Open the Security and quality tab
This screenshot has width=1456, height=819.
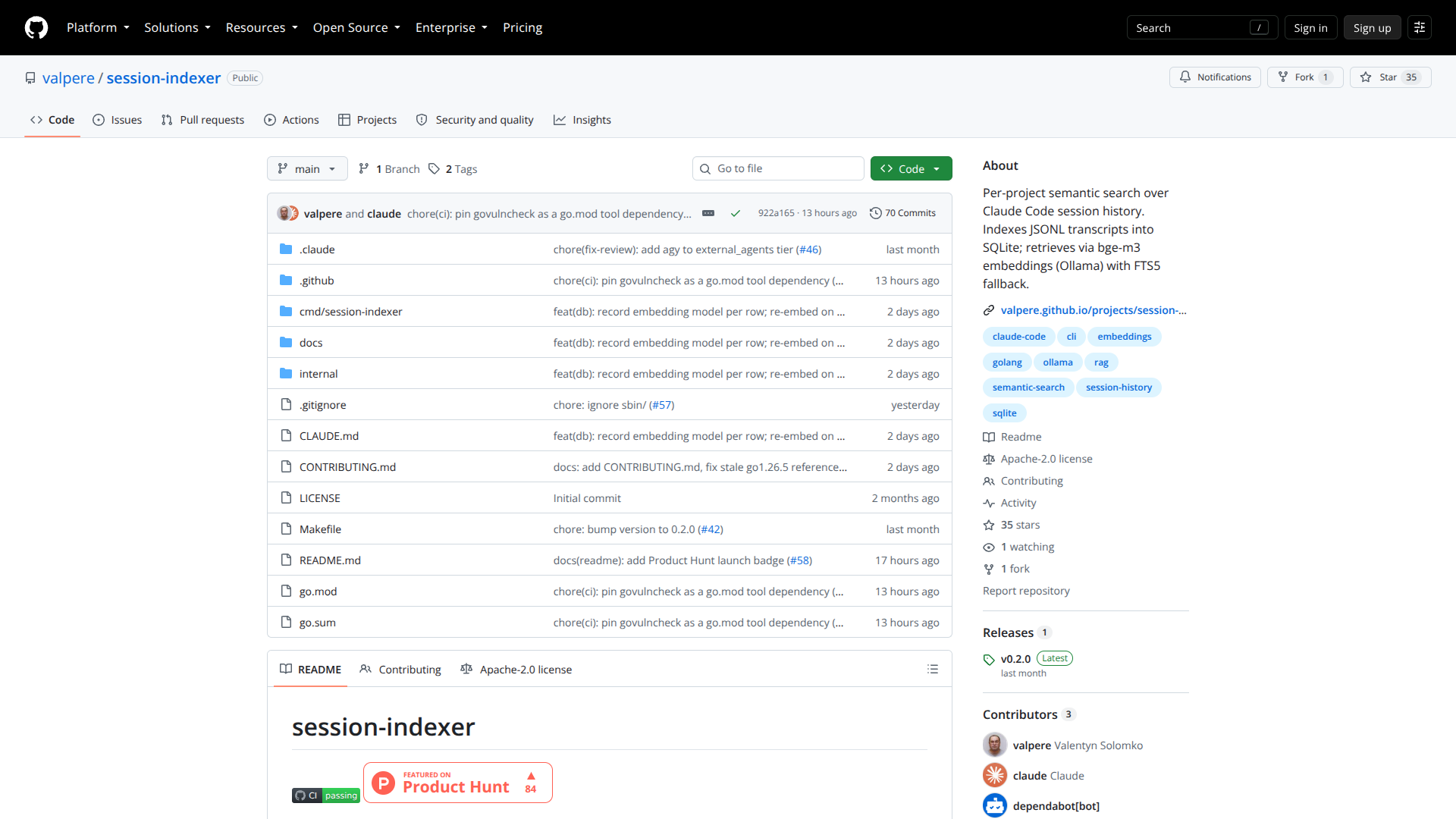click(x=475, y=120)
